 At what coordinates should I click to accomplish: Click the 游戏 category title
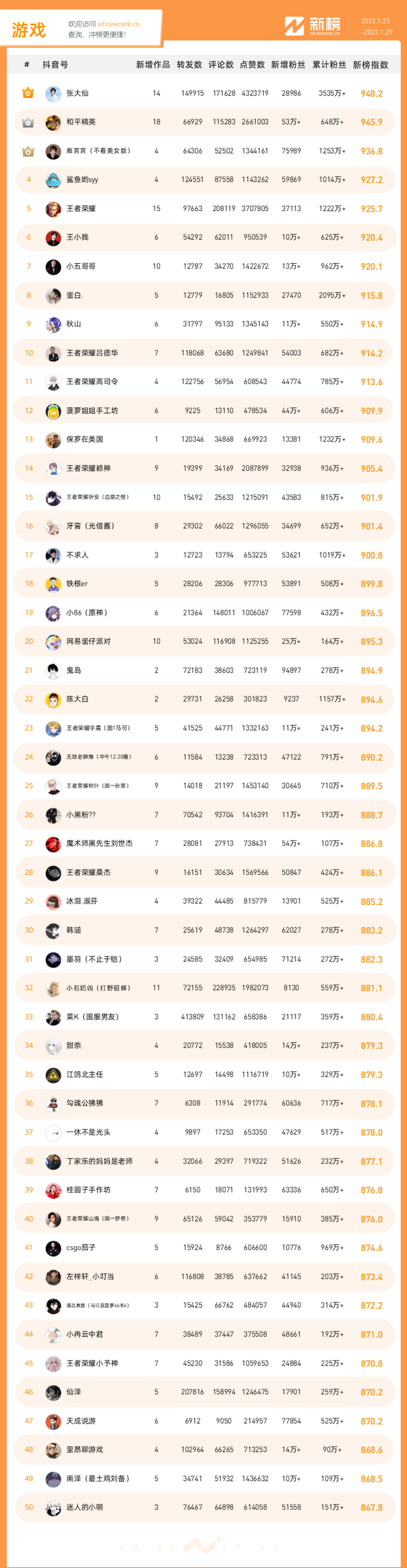(x=29, y=30)
